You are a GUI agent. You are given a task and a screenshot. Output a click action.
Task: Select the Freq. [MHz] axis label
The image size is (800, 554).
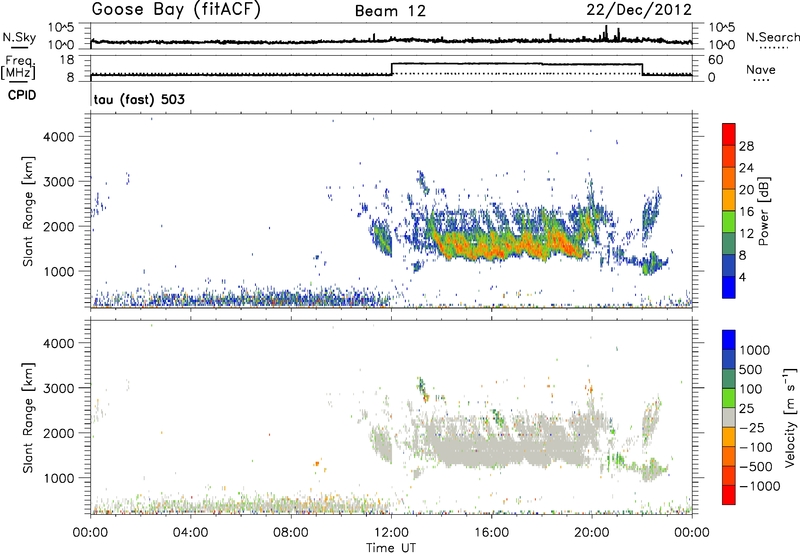(x=18, y=67)
